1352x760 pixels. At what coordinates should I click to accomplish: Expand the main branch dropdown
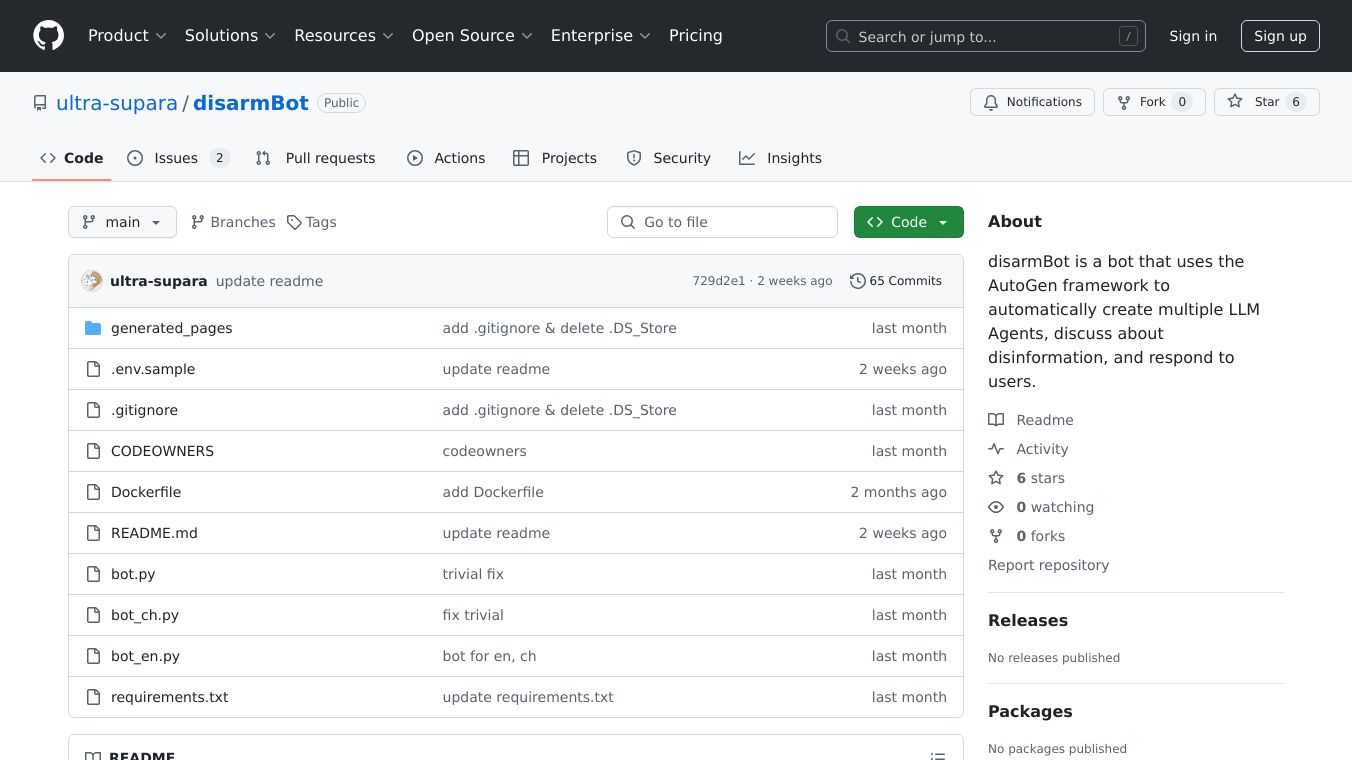(122, 222)
